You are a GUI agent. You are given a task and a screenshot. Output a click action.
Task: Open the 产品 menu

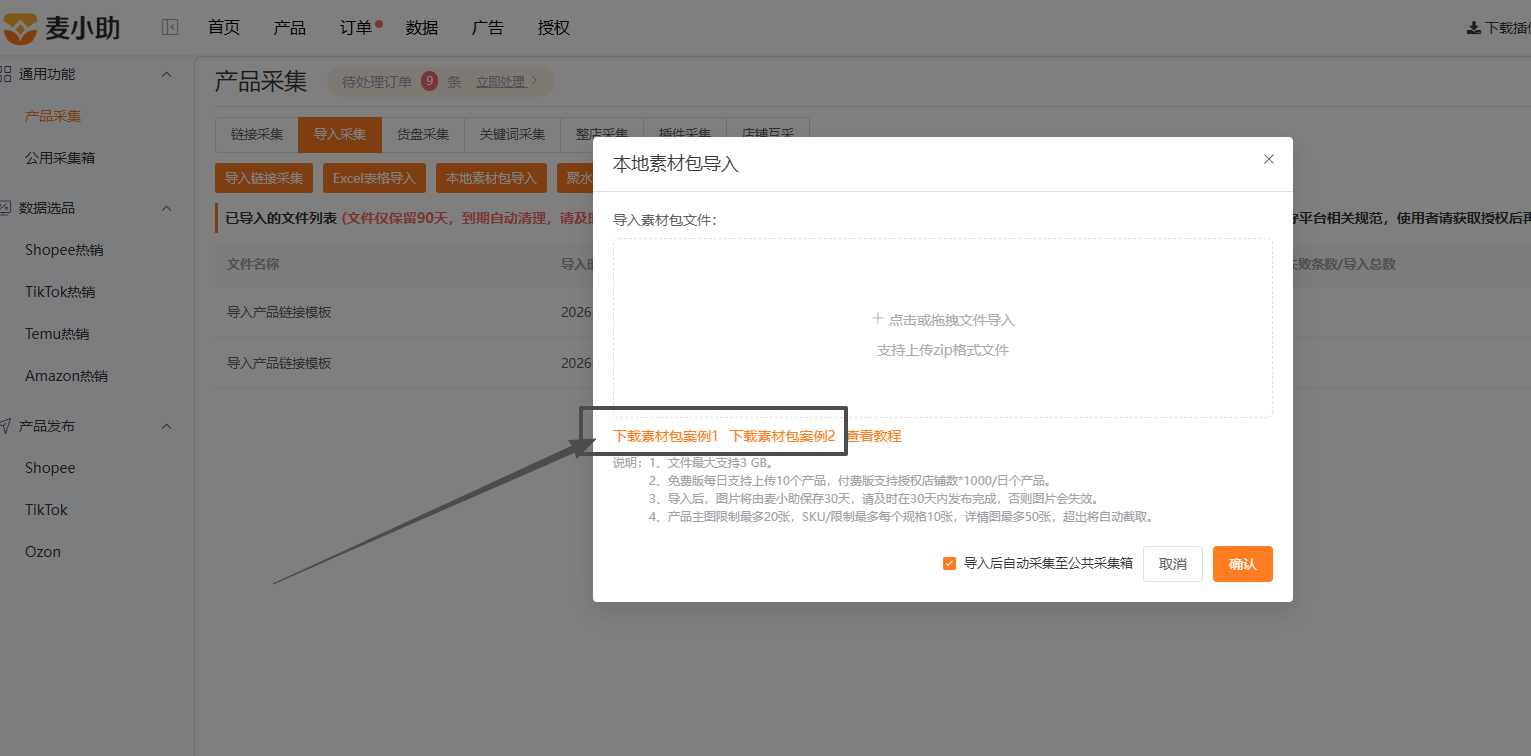[290, 28]
